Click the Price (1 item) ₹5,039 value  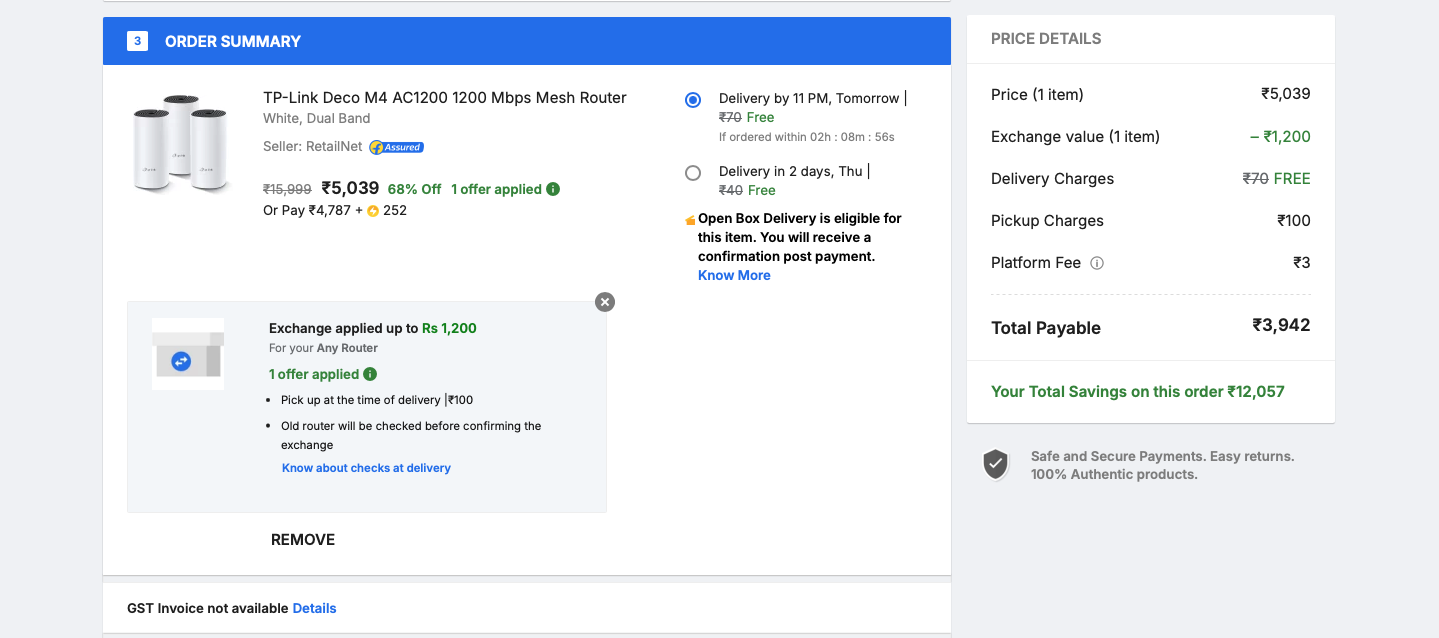(x=1286, y=95)
